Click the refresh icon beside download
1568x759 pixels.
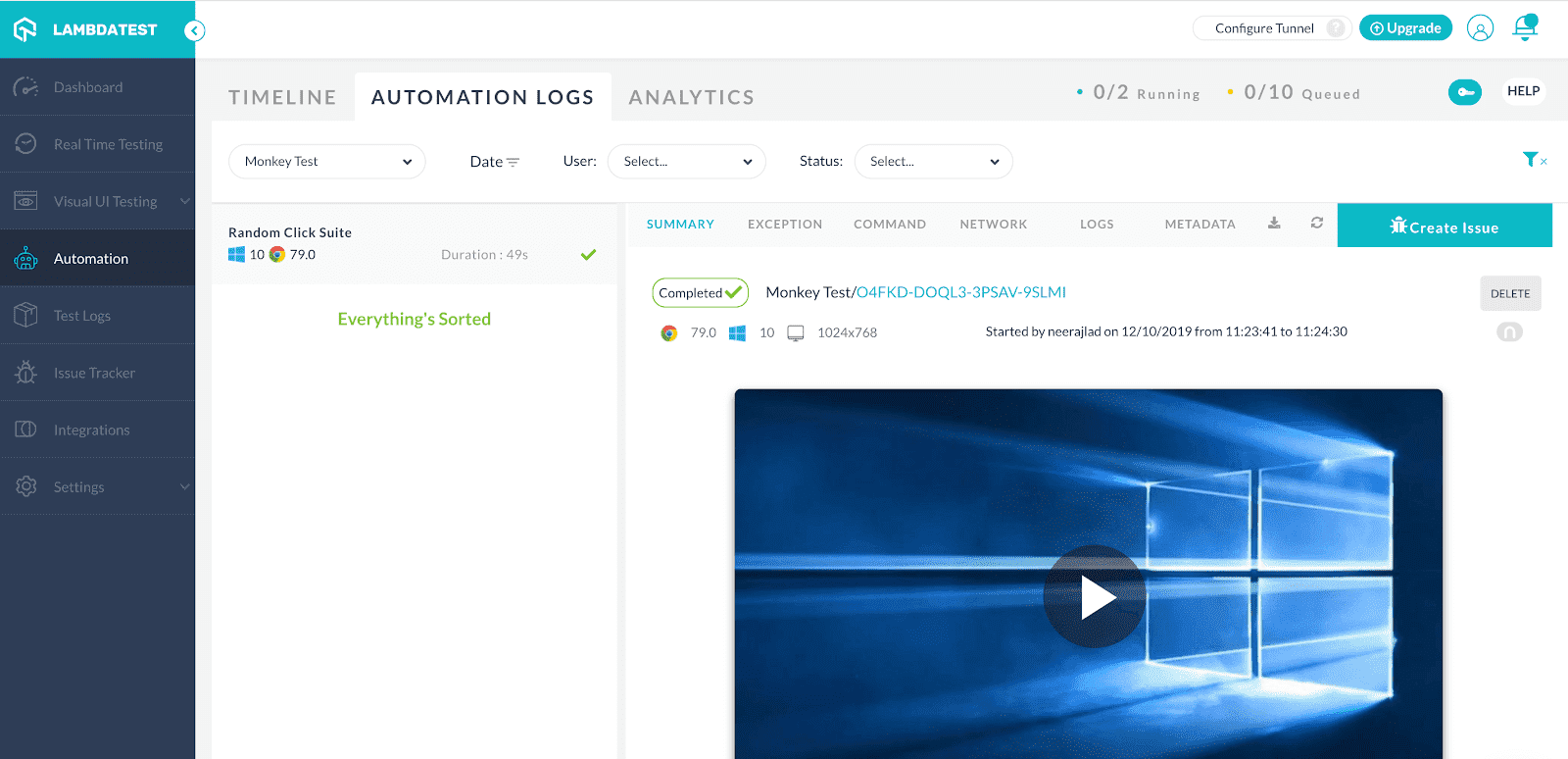[1317, 224]
